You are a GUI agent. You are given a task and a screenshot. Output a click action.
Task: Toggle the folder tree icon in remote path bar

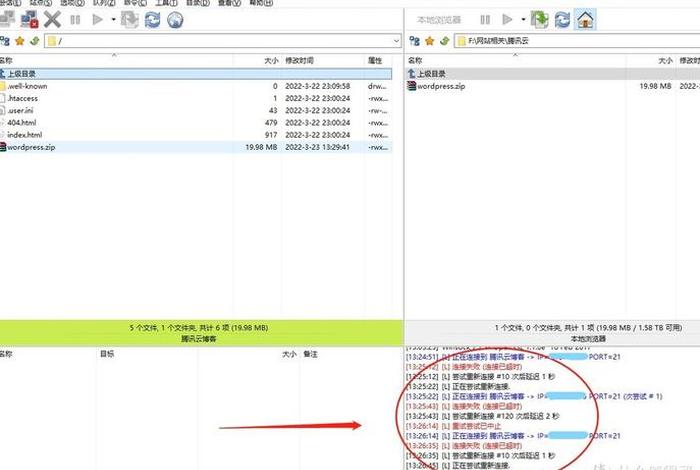tap(5, 41)
